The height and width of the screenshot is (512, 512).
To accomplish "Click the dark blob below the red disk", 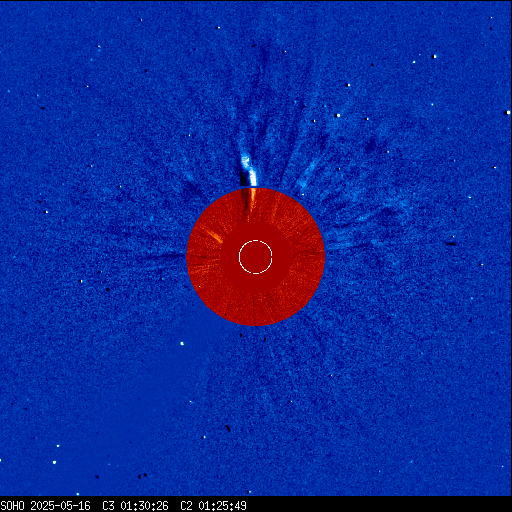I will [x=228, y=428].
